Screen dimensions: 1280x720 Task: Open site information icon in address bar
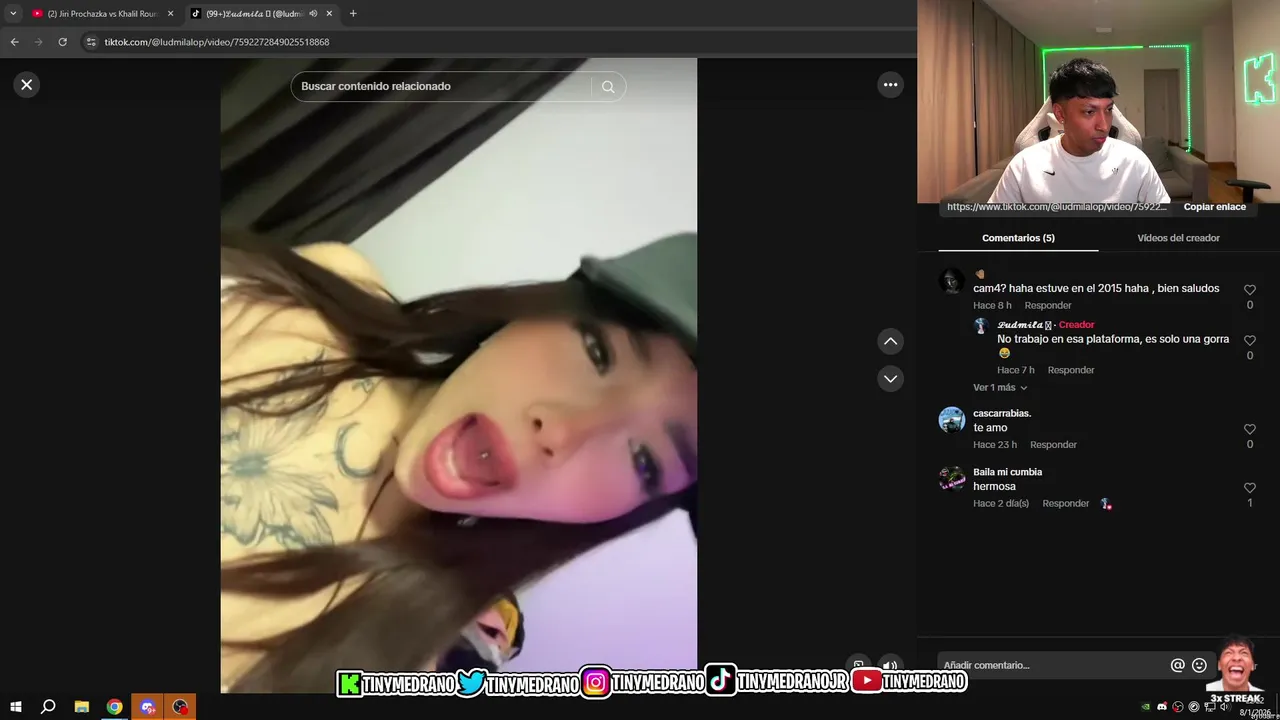point(91,42)
